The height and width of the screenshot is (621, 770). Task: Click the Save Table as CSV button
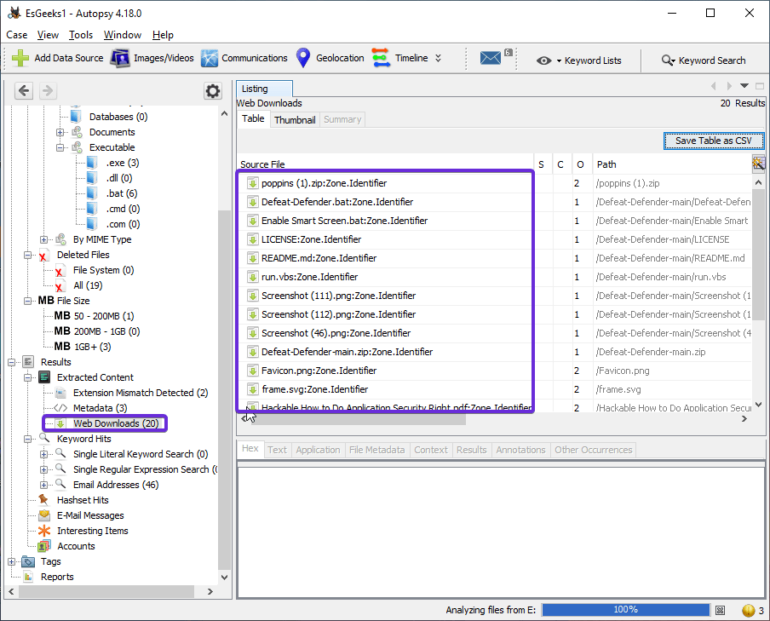coord(713,141)
